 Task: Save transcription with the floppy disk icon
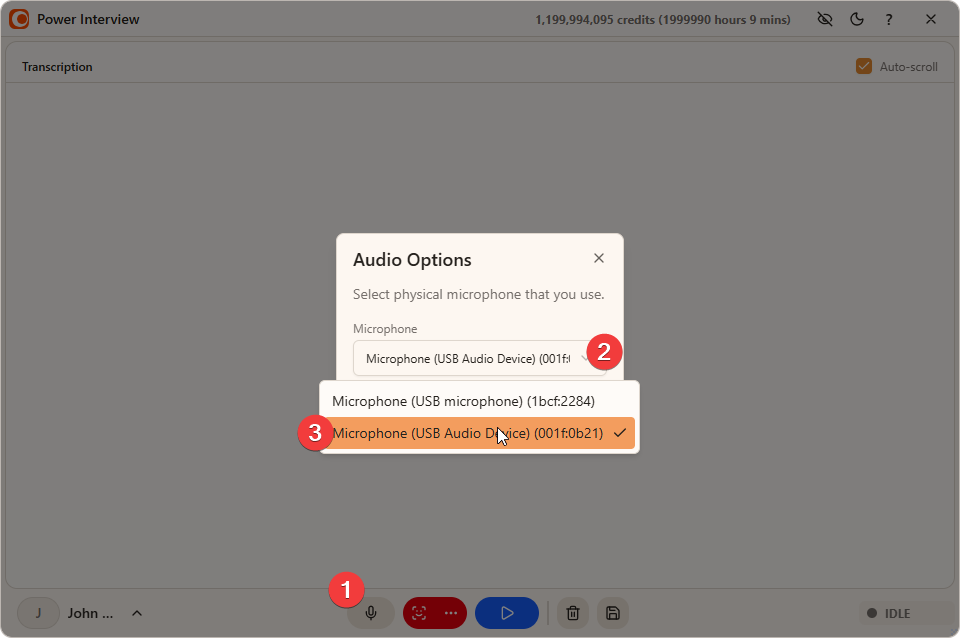[x=613, y=613]
